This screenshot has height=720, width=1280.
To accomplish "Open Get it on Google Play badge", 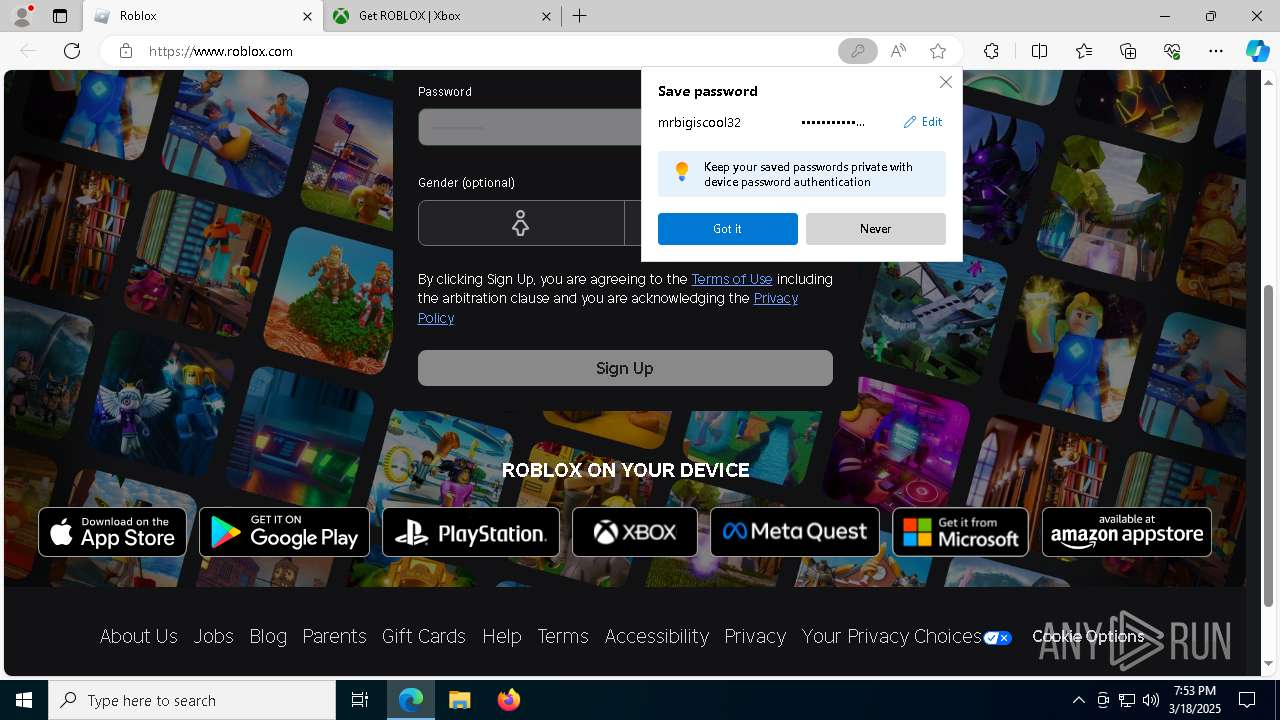I will click(x=284, y=532).
